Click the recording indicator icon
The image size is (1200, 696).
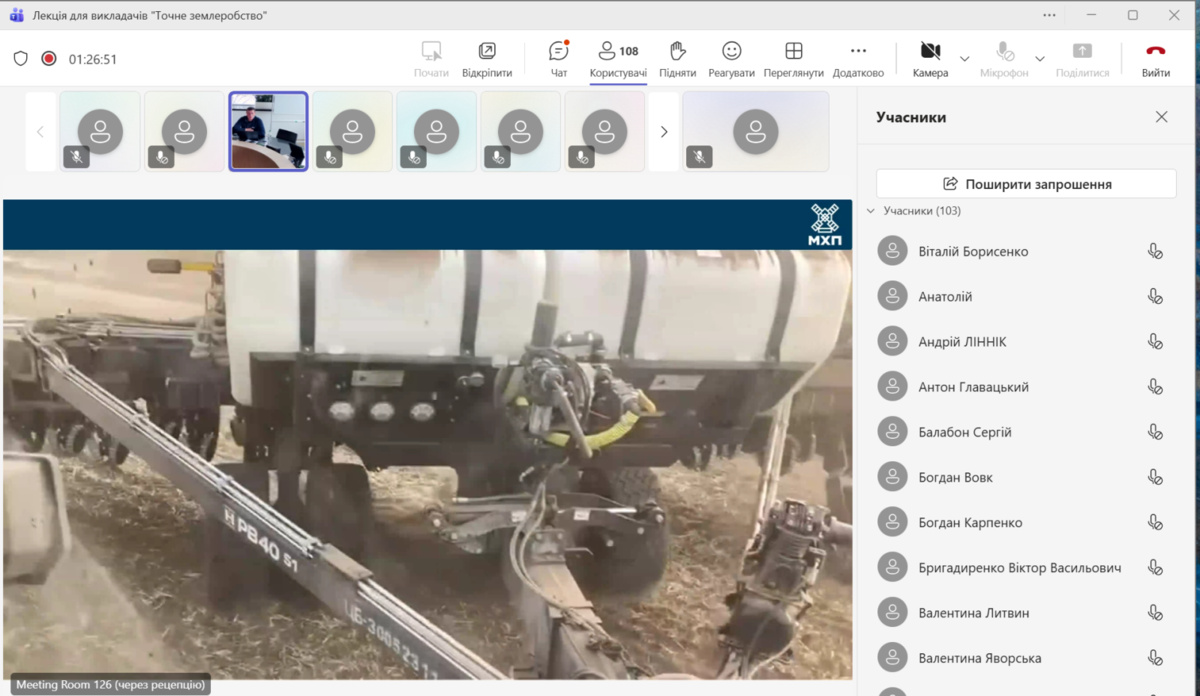(x=48, y=59)
